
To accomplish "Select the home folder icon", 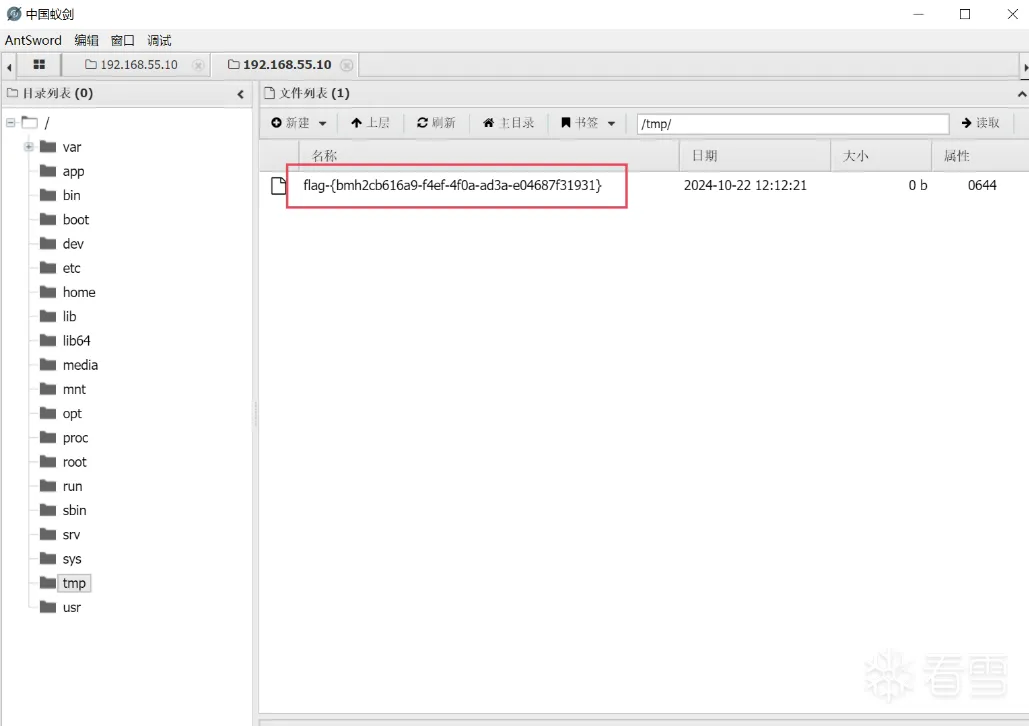I will 48,292.
